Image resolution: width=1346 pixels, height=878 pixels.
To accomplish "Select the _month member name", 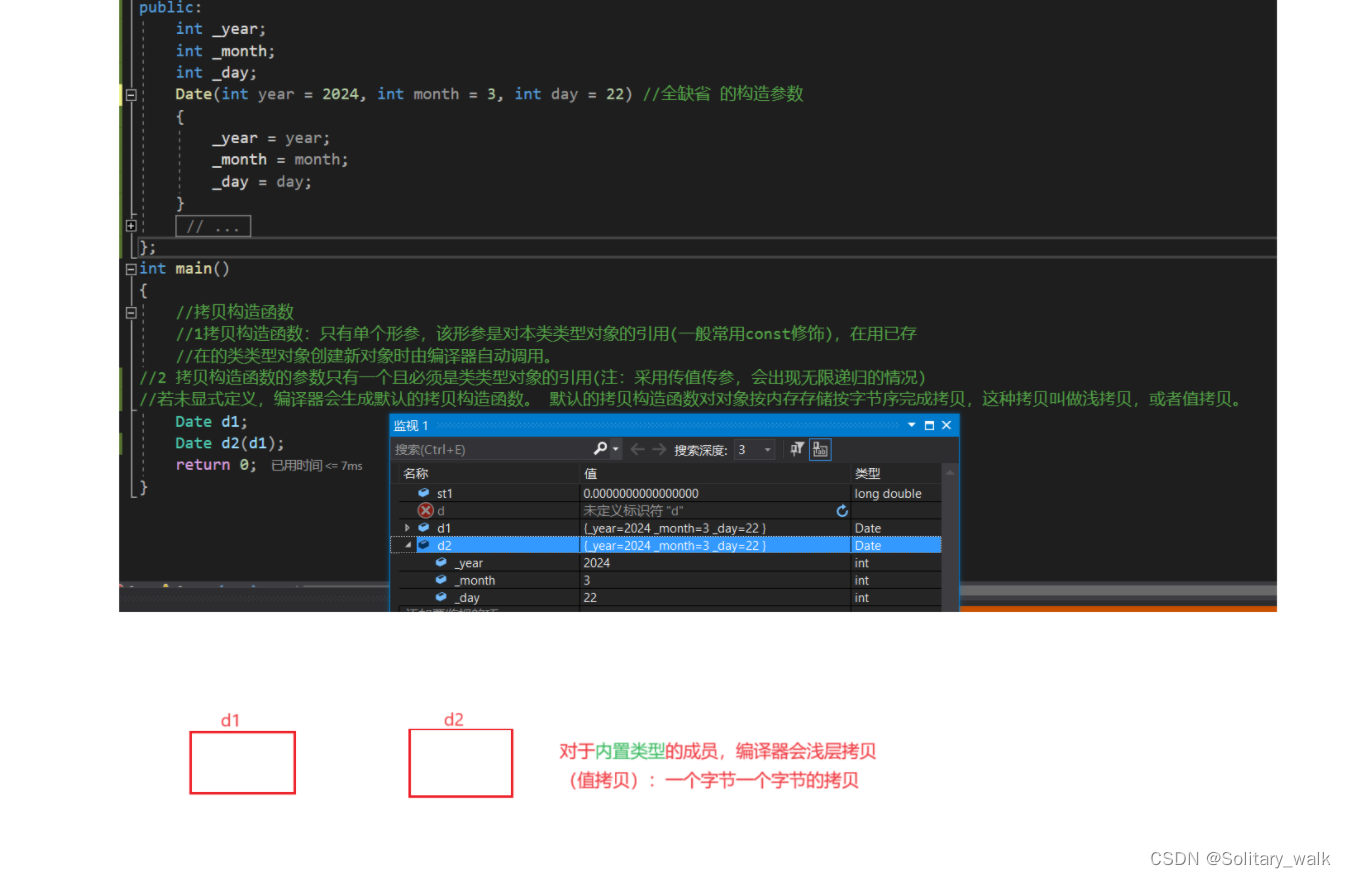I will click(x=475, y=580).
